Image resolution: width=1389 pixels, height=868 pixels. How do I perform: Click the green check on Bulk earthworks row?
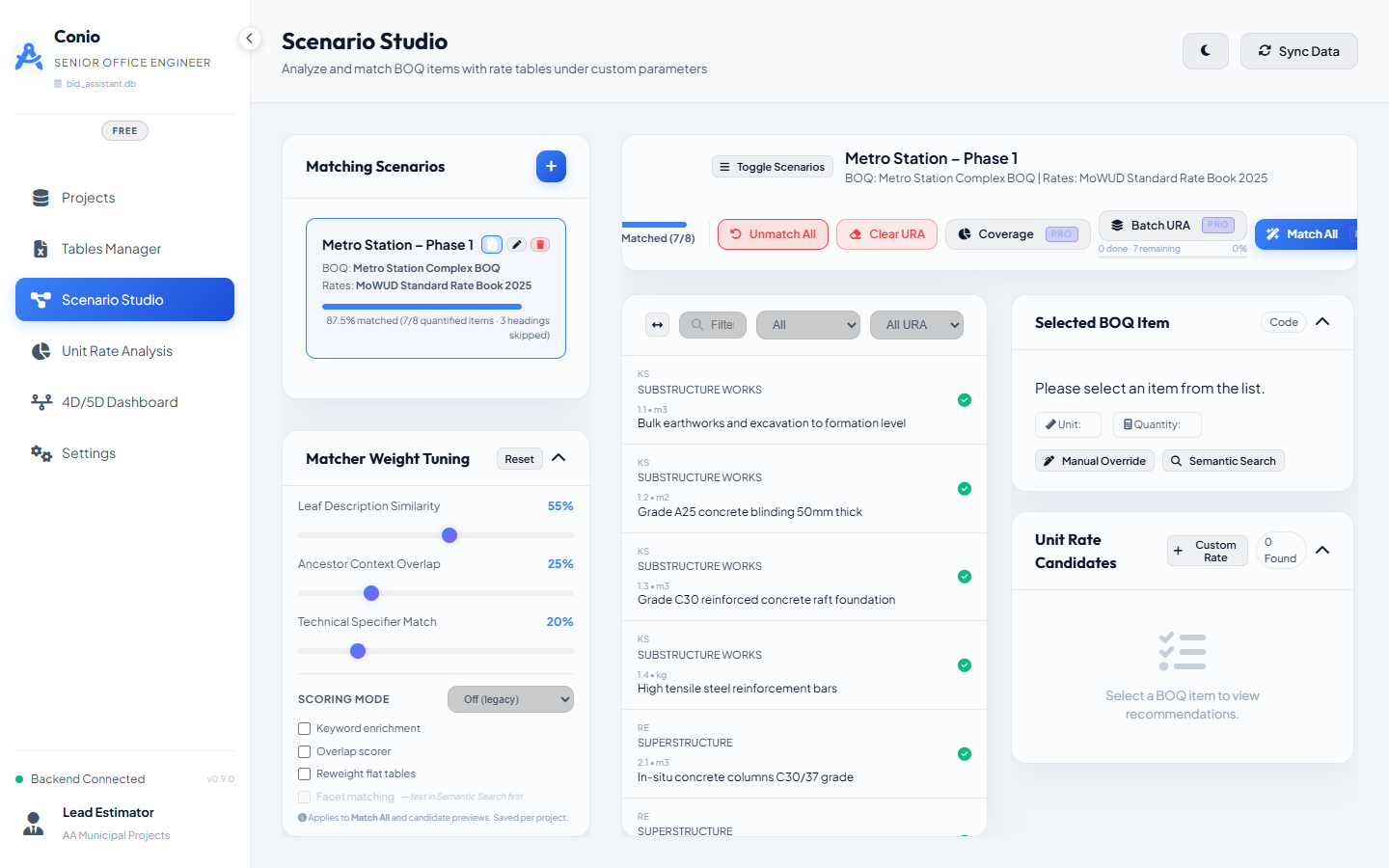[965, 400]
